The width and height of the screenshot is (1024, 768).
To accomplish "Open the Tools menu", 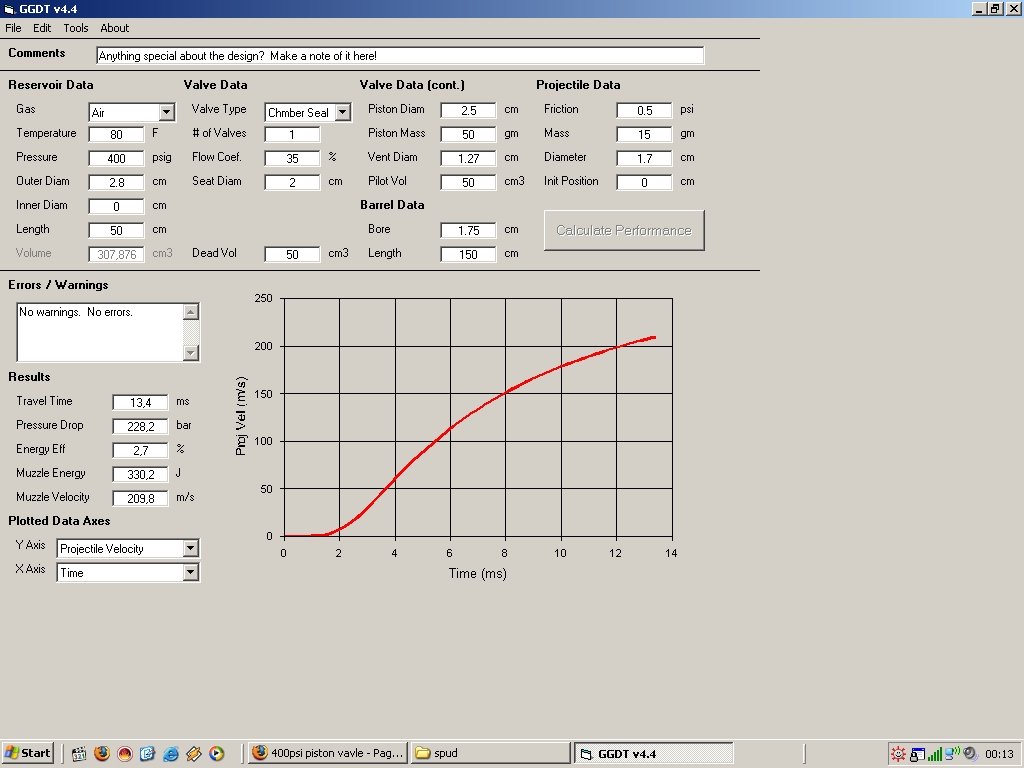I will (x=76, y=28).
